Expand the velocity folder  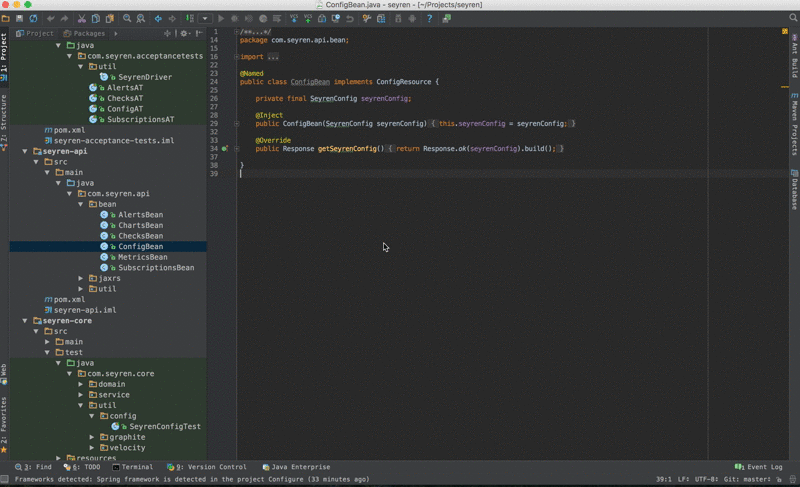tap(92, 448)
